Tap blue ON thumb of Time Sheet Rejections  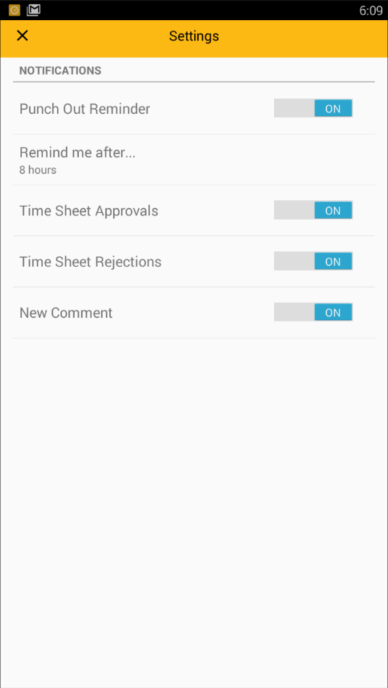(333, 261)
